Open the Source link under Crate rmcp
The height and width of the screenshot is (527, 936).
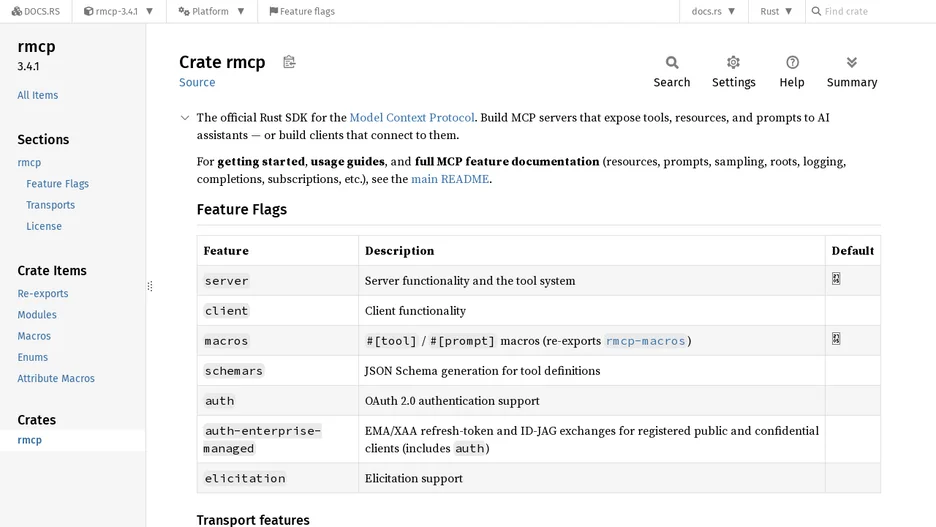click(x=197, y=82)
